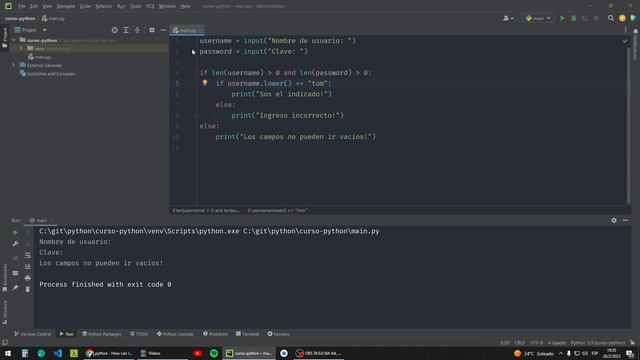Open Project panel gear options
The width and height of the screenshot is (640, 360).
pos(152,30)
